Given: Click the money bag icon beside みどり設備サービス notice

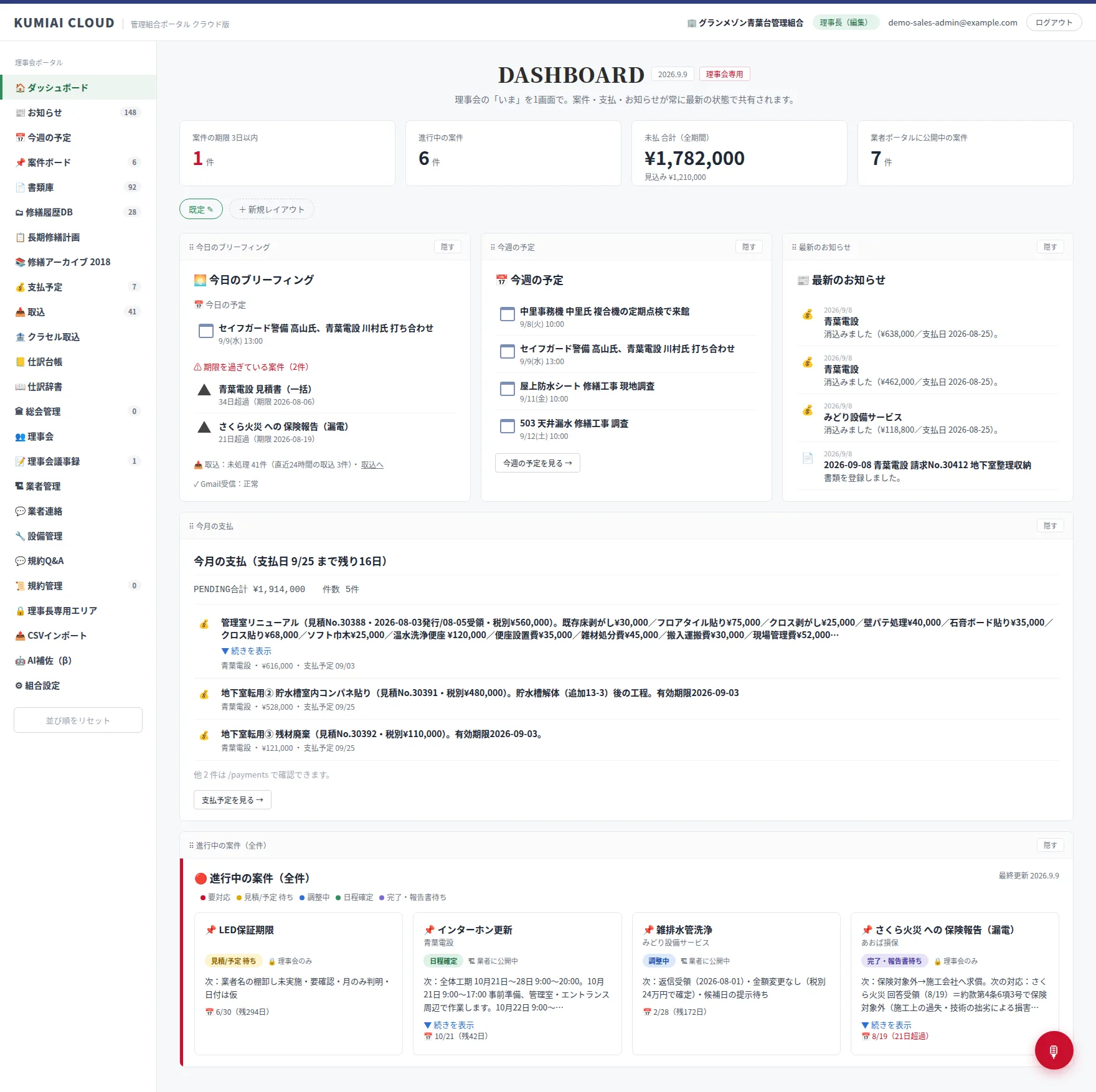Looking at the screenshot, I should 808,410.
